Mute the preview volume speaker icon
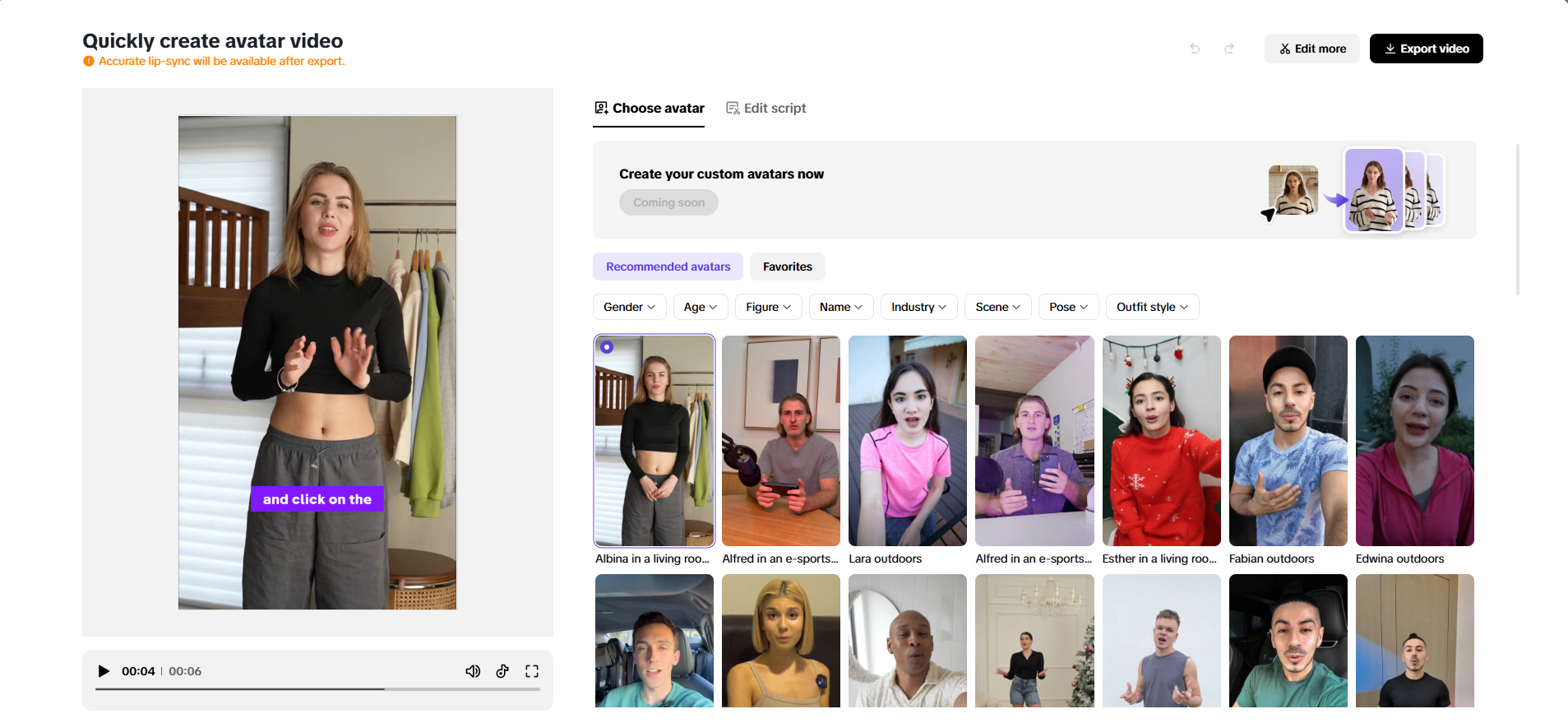1568x723 pixels. (x=473, y=671)
